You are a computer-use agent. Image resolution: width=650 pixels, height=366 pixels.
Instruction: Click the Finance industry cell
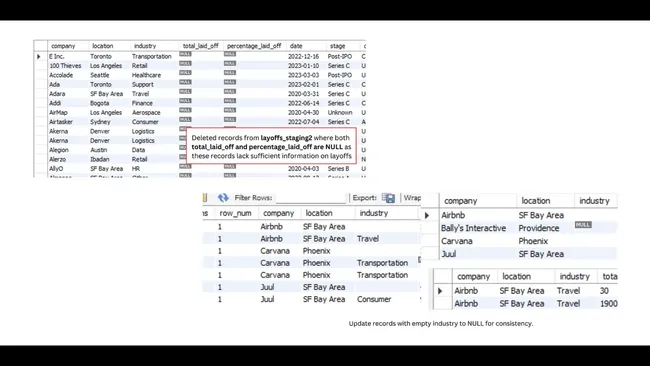(x=142, y=103)
